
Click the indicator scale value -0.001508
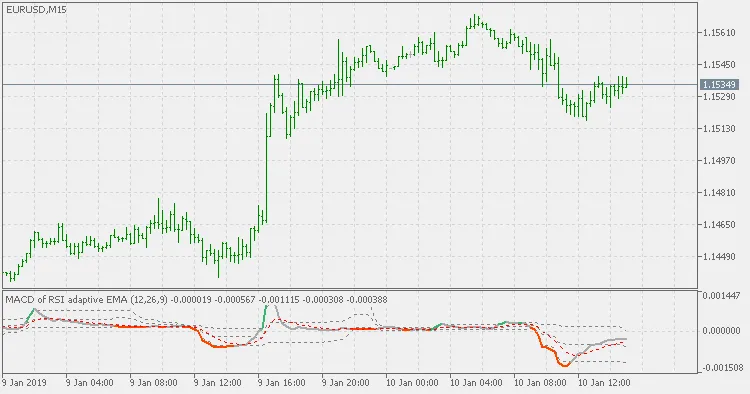coord(722,368)
